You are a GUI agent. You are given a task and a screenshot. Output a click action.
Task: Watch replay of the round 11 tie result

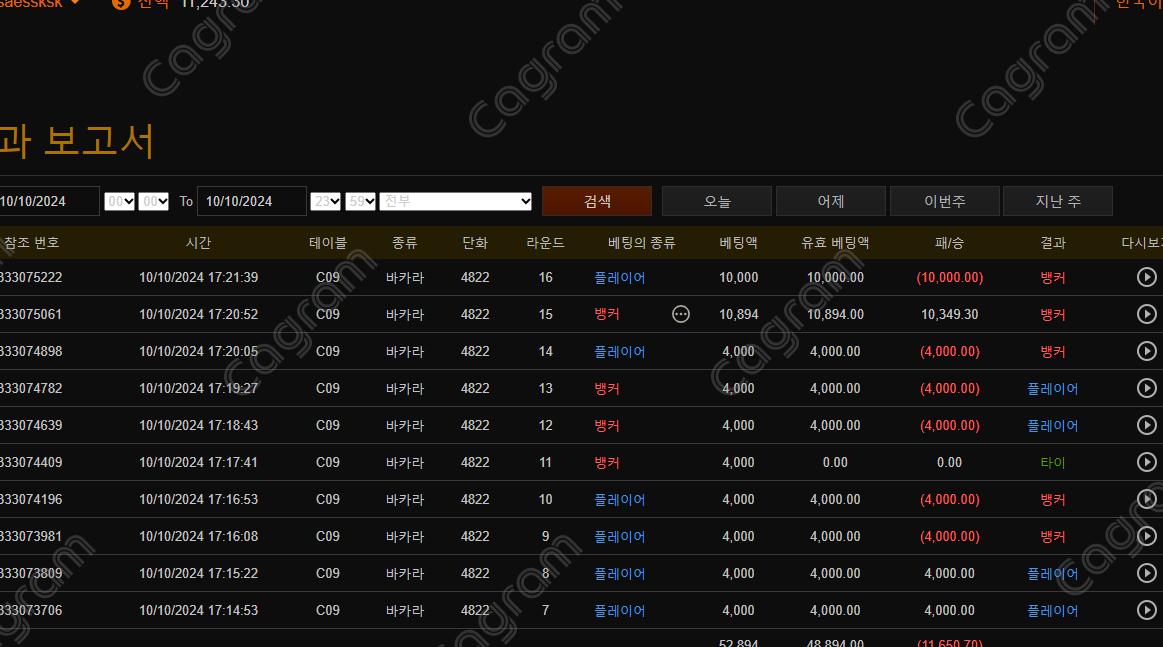(1147, 462)
